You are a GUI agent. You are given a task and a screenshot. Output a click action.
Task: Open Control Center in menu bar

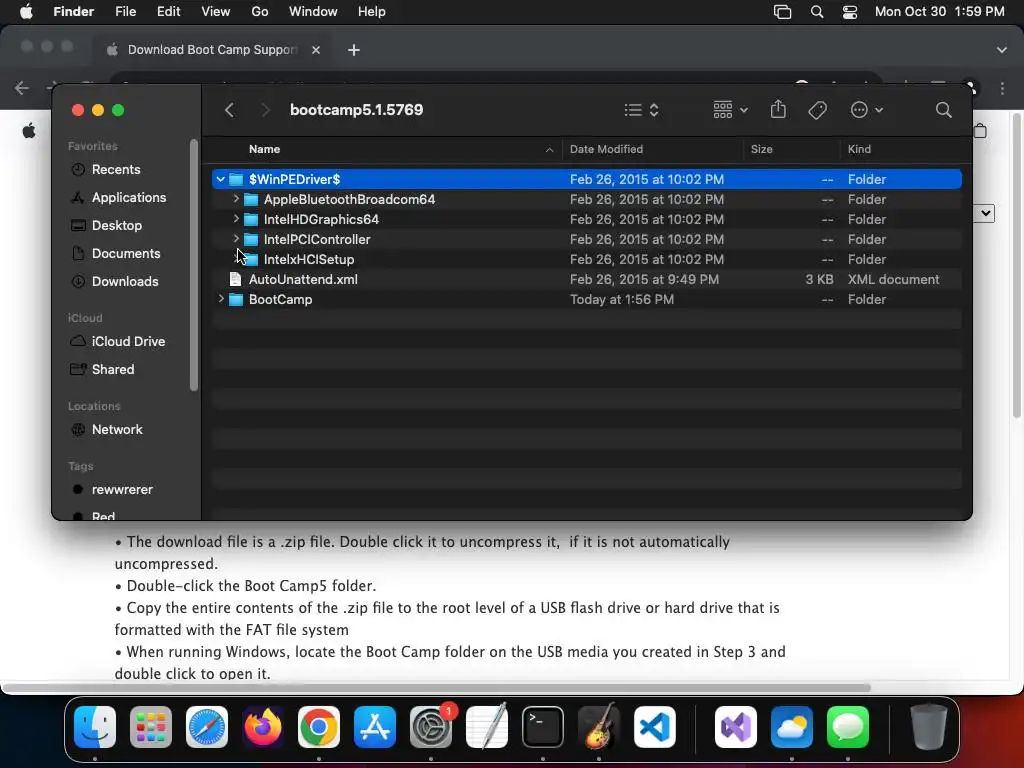pyautogui.click(x=850, y=12)
